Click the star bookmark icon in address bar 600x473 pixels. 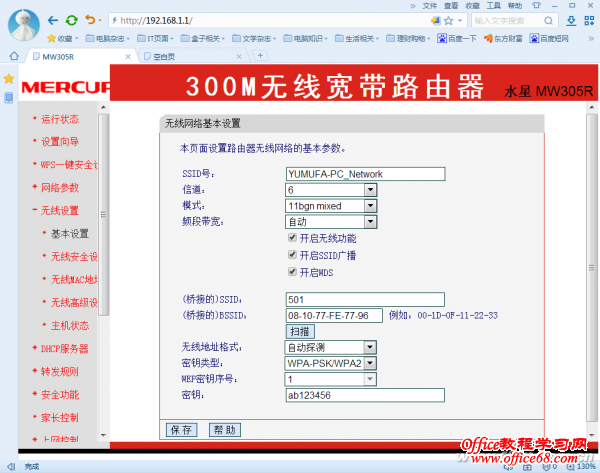(x=448, y=21)
